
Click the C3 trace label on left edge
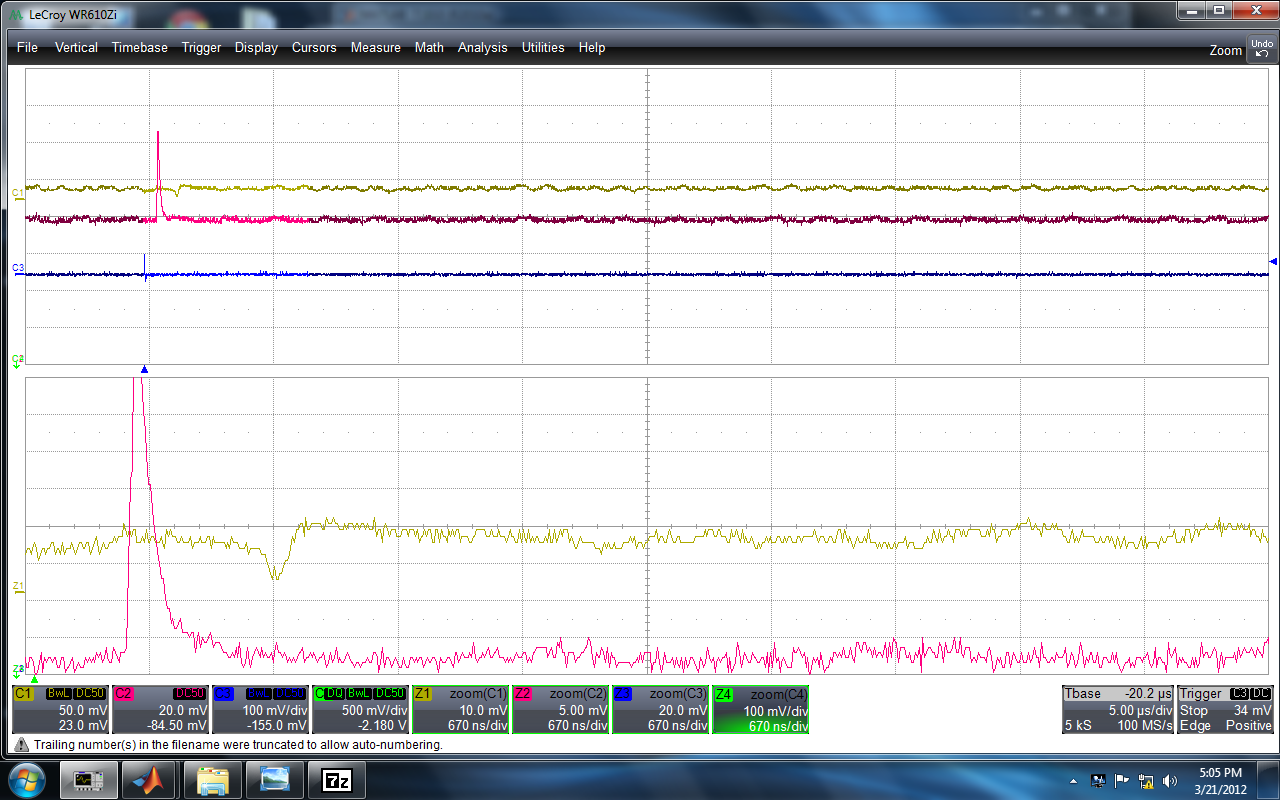[17, 268]
